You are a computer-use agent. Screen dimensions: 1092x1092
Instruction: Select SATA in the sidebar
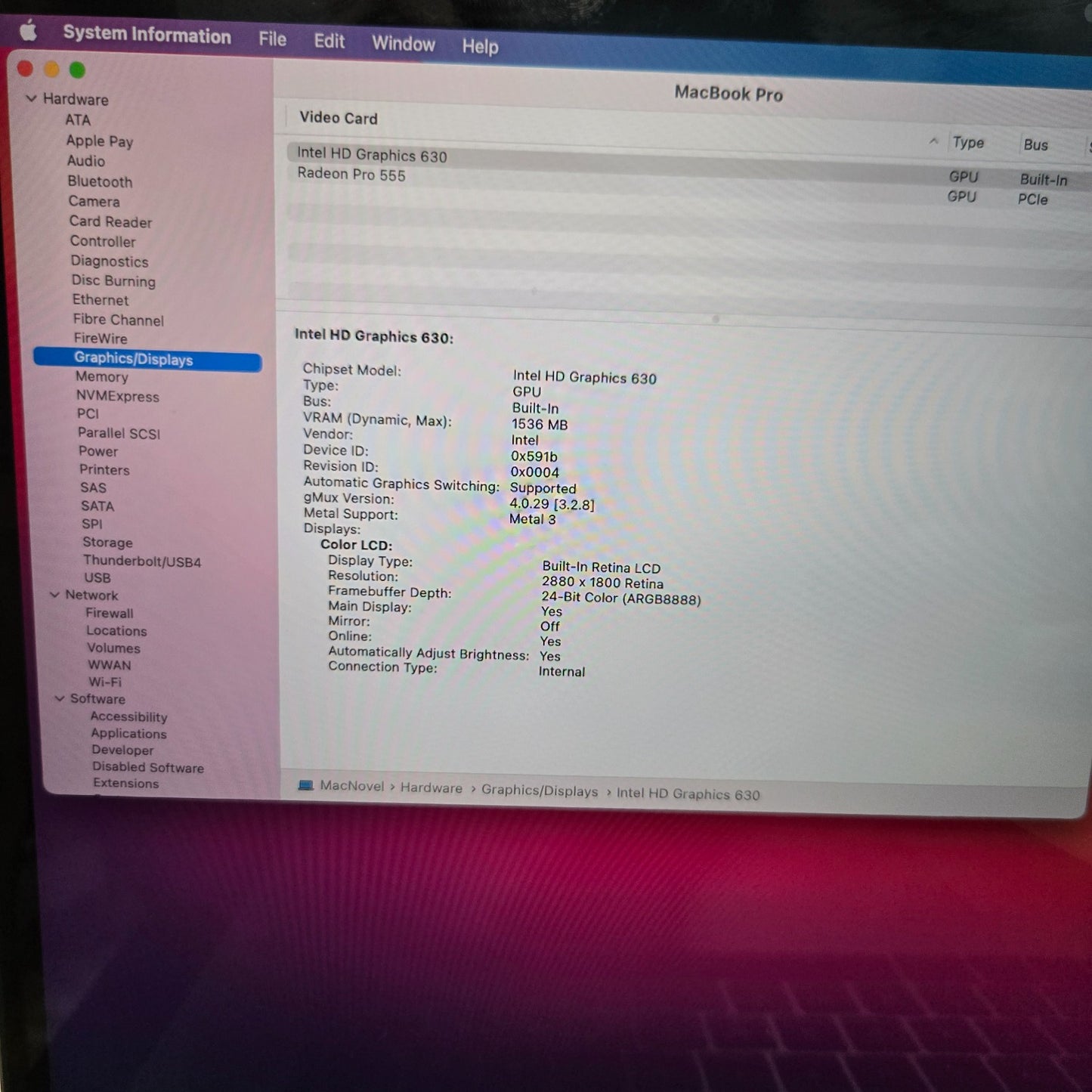(97, 506)
